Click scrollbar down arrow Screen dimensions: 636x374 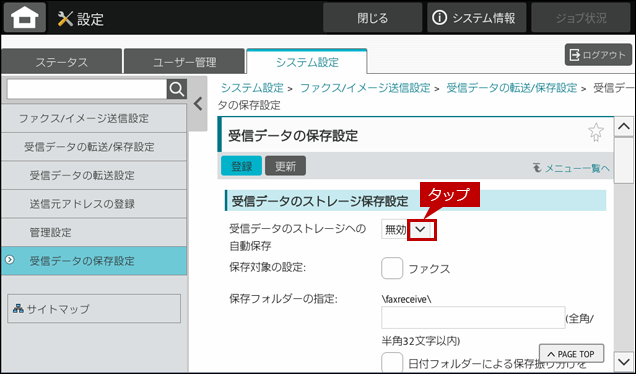(x=624, y=360)
